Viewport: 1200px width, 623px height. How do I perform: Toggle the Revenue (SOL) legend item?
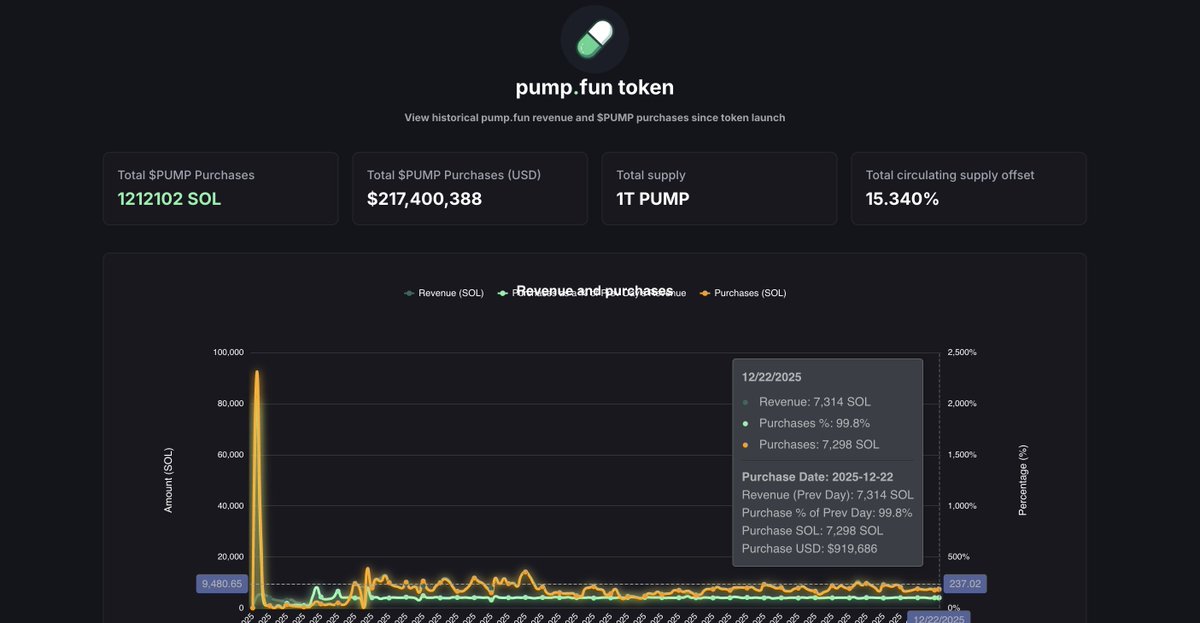click(443, 293)
